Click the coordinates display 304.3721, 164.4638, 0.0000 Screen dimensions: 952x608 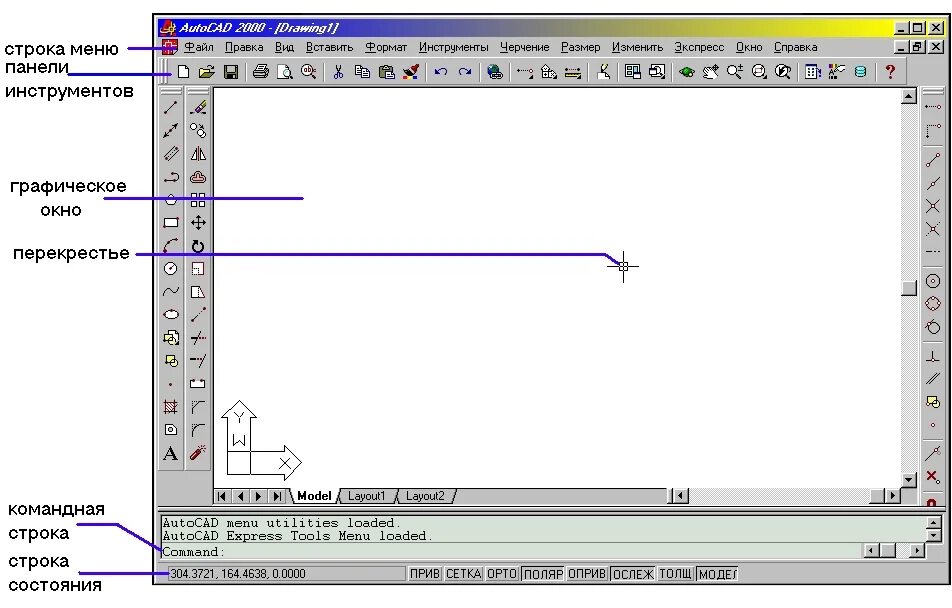[x=287, y=574]
